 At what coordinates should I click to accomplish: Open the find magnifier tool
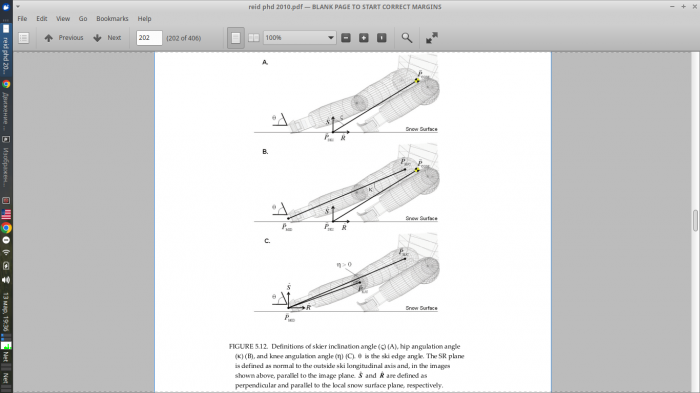(407, 38)
